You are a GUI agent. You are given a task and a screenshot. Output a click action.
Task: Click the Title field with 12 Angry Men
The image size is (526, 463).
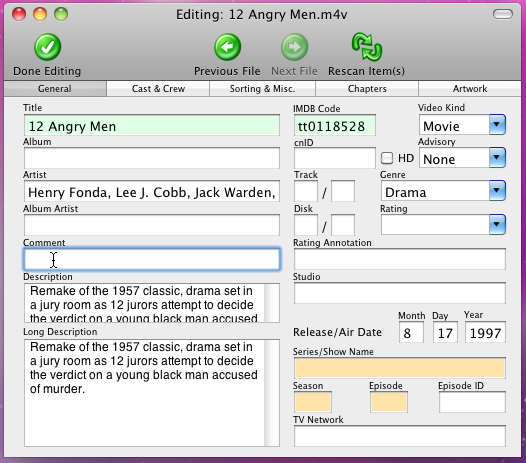click(152, 125)
